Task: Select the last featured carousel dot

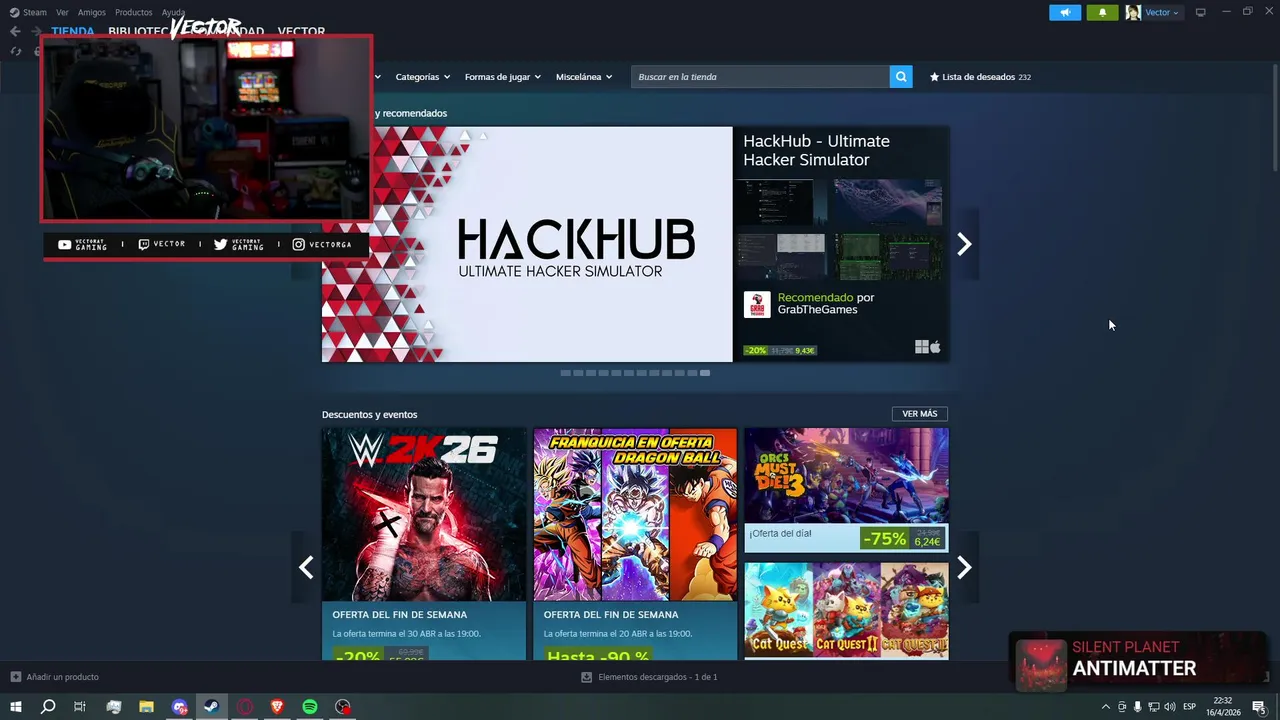Action: tap(705, 373)
